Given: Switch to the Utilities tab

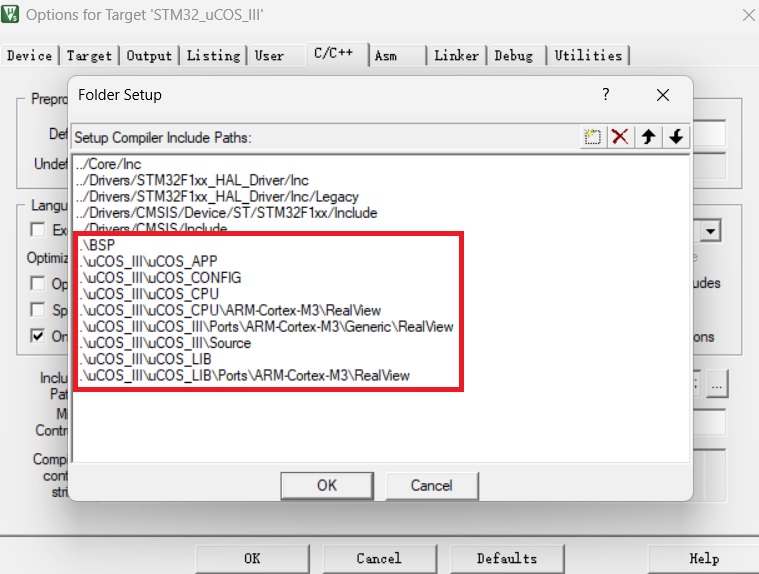Looking at the screenshot, I should click(x=588, y=56).
